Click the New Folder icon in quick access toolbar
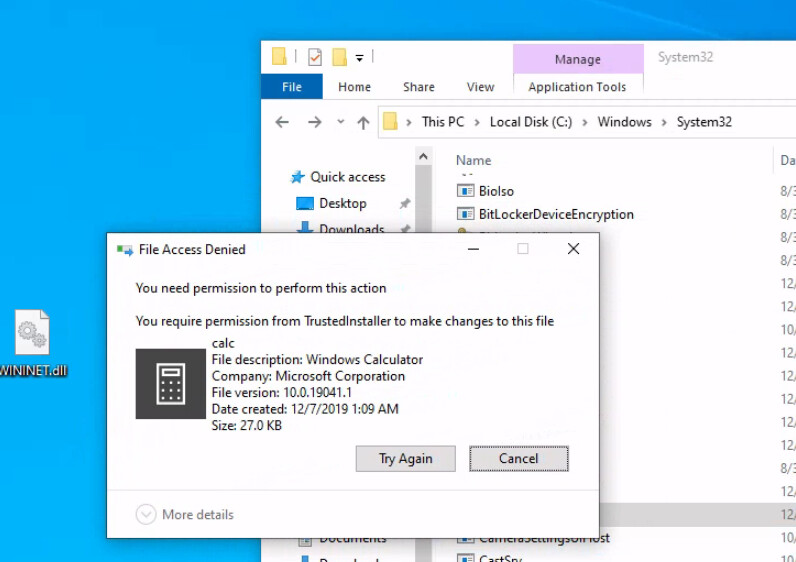Image resolution: width=796 pixels, height=562 pixels. [x=340, y=57]
